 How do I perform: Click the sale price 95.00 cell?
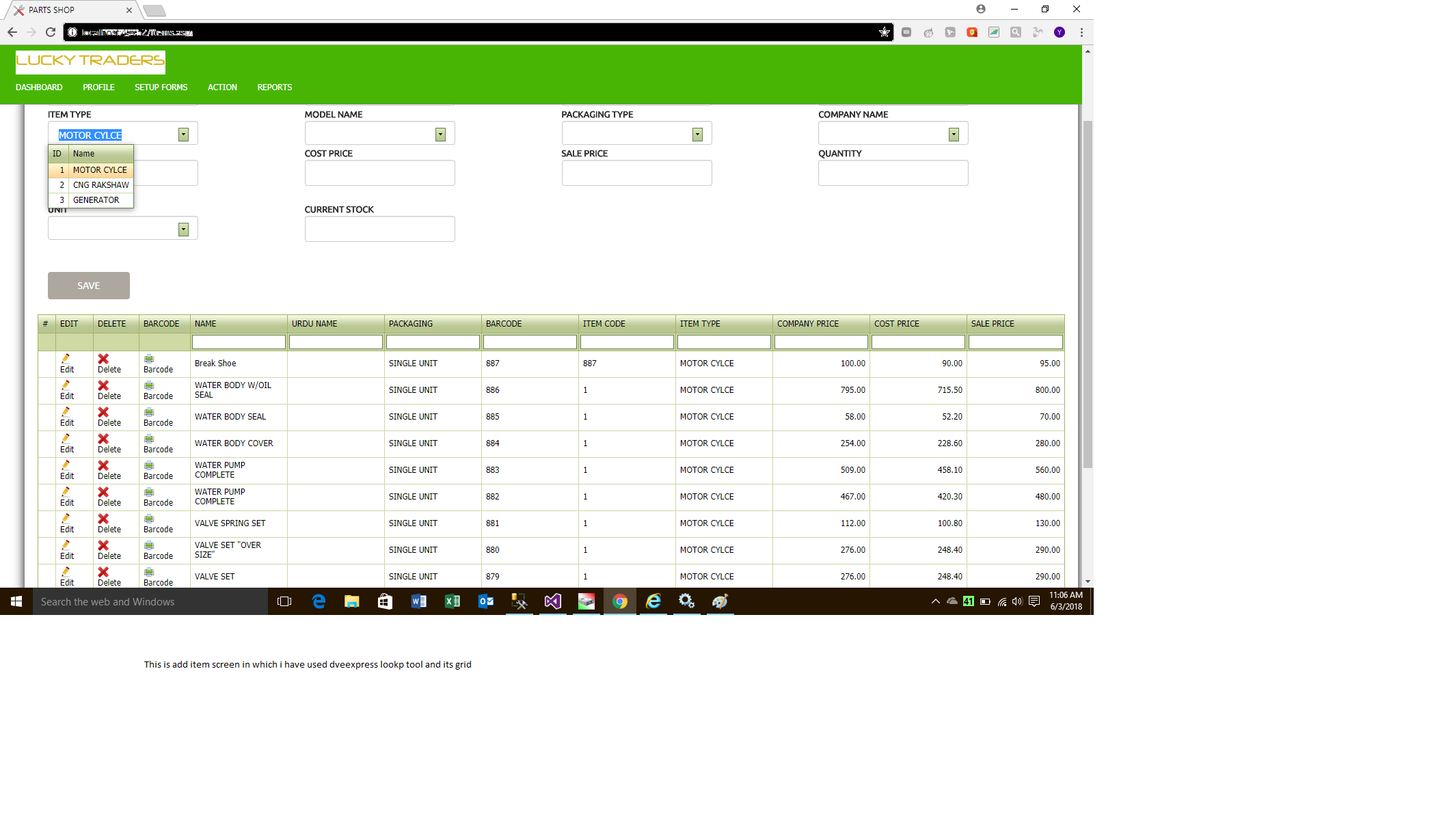pos(1015,364)
